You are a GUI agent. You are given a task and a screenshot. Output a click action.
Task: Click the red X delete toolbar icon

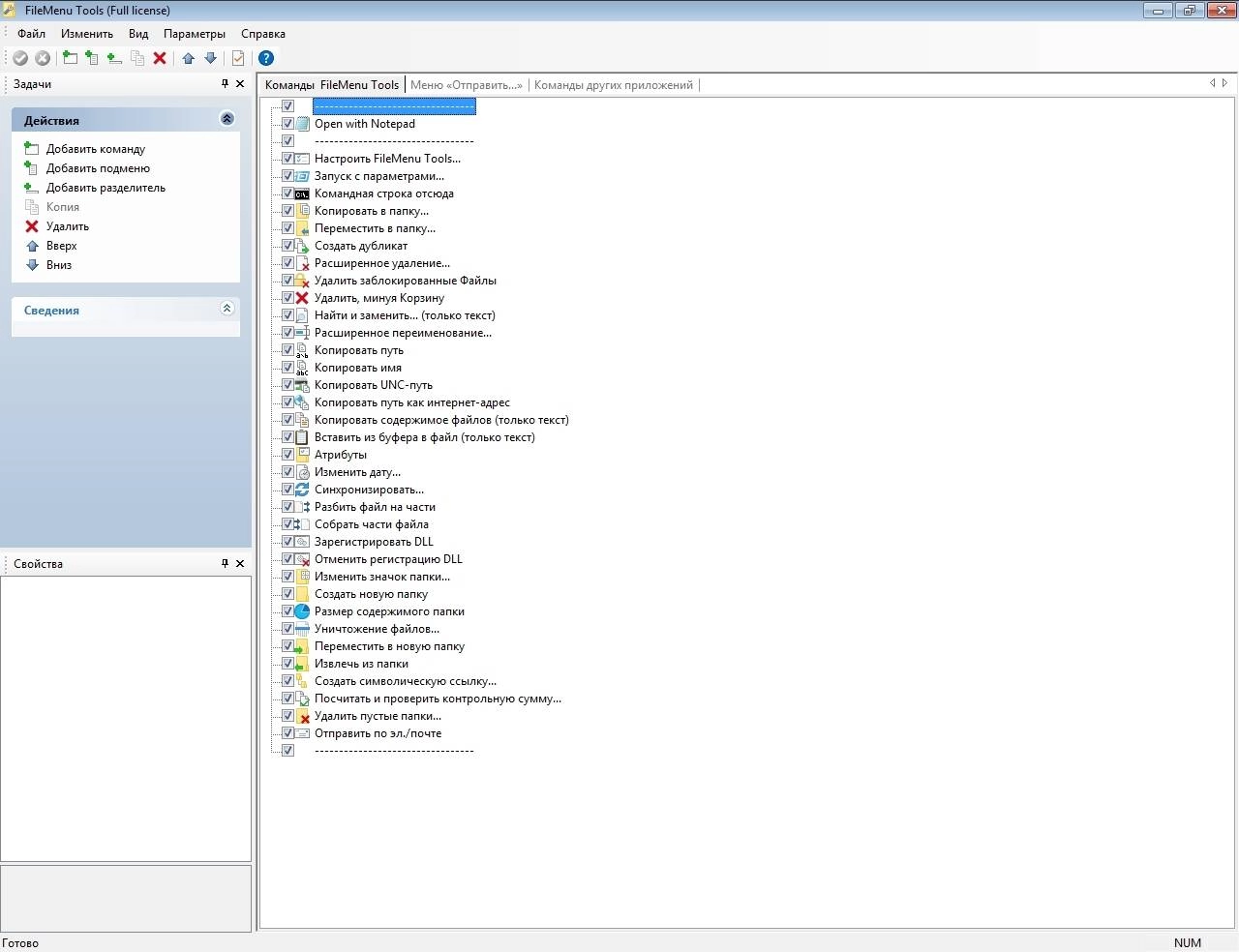(160, 58)
